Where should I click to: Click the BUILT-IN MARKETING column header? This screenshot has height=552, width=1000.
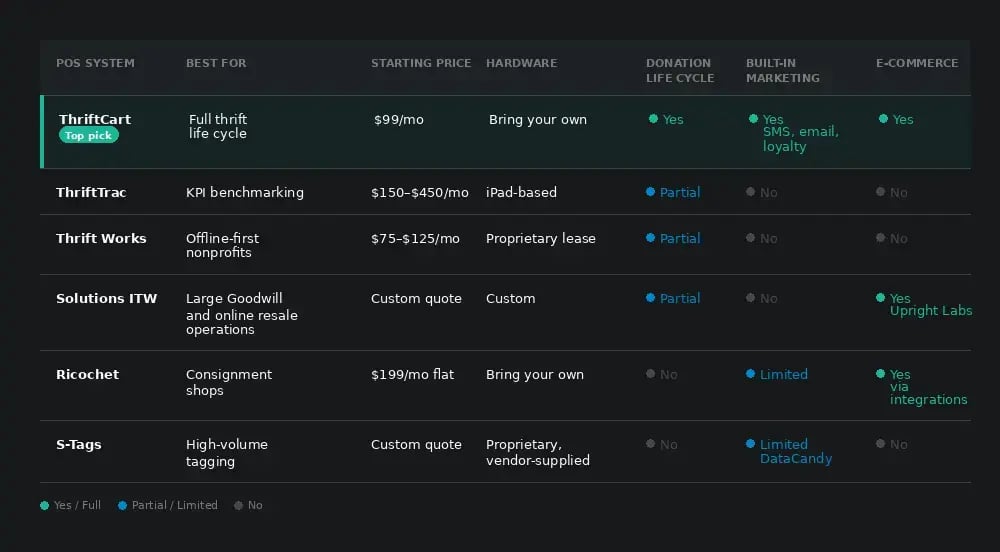point(783,70)
